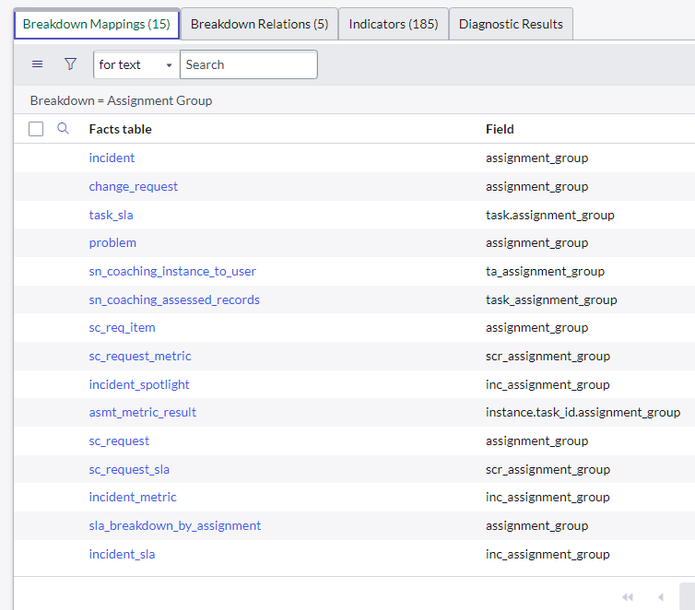Screen dimensions: 695x610
Task: Switch to Breakdown Relations tab
Action: click(259, 24)
